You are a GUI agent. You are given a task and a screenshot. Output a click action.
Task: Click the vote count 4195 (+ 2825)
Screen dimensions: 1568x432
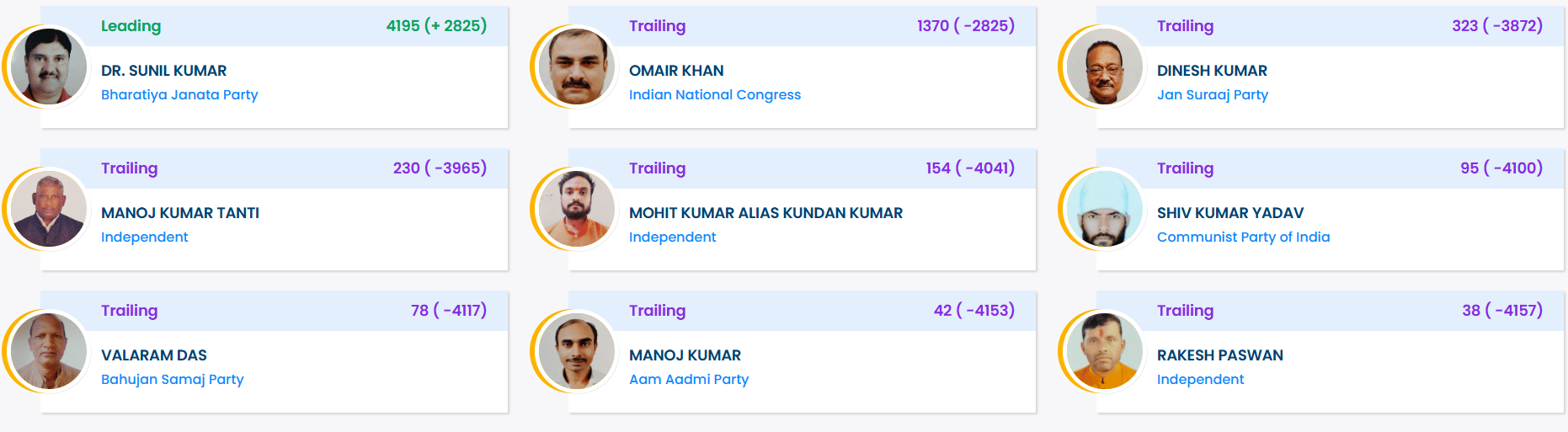click(x=436, y=26)
